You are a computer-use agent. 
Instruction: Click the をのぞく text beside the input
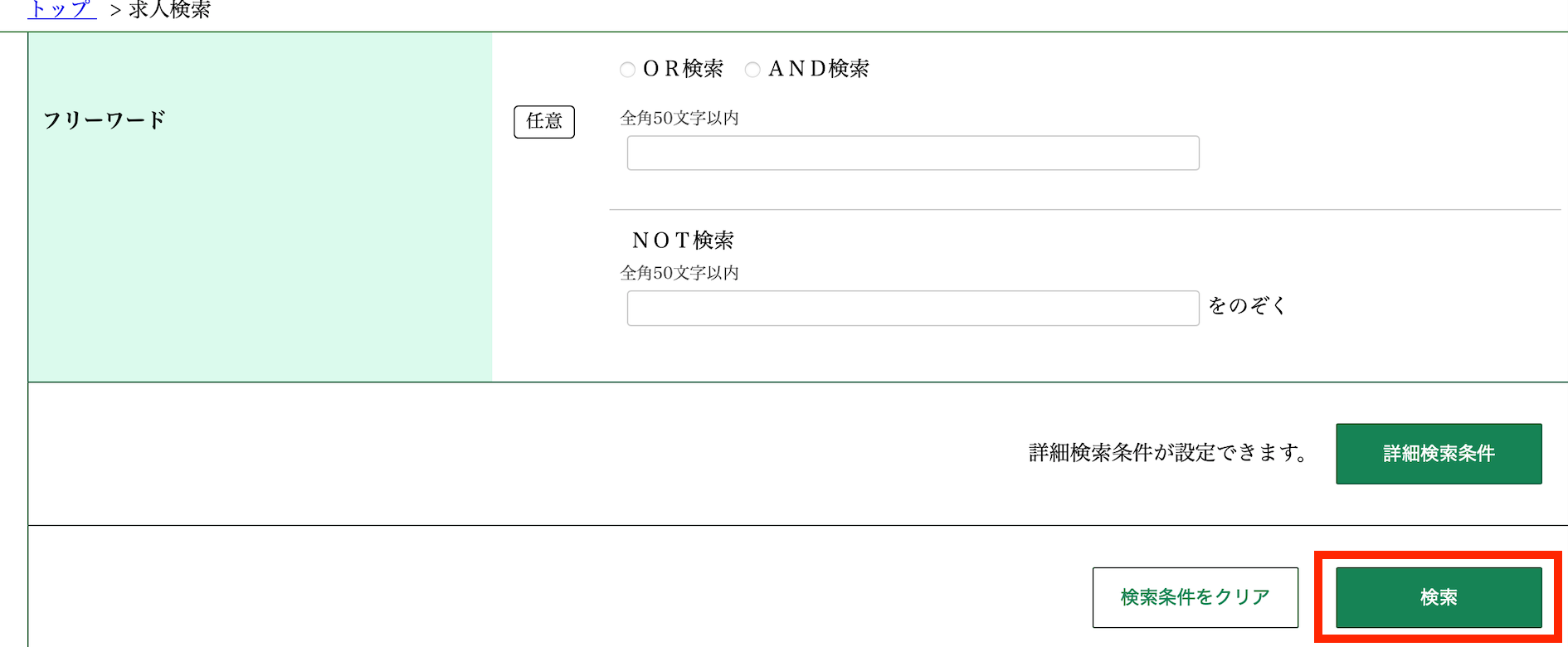click(1247, 306)
